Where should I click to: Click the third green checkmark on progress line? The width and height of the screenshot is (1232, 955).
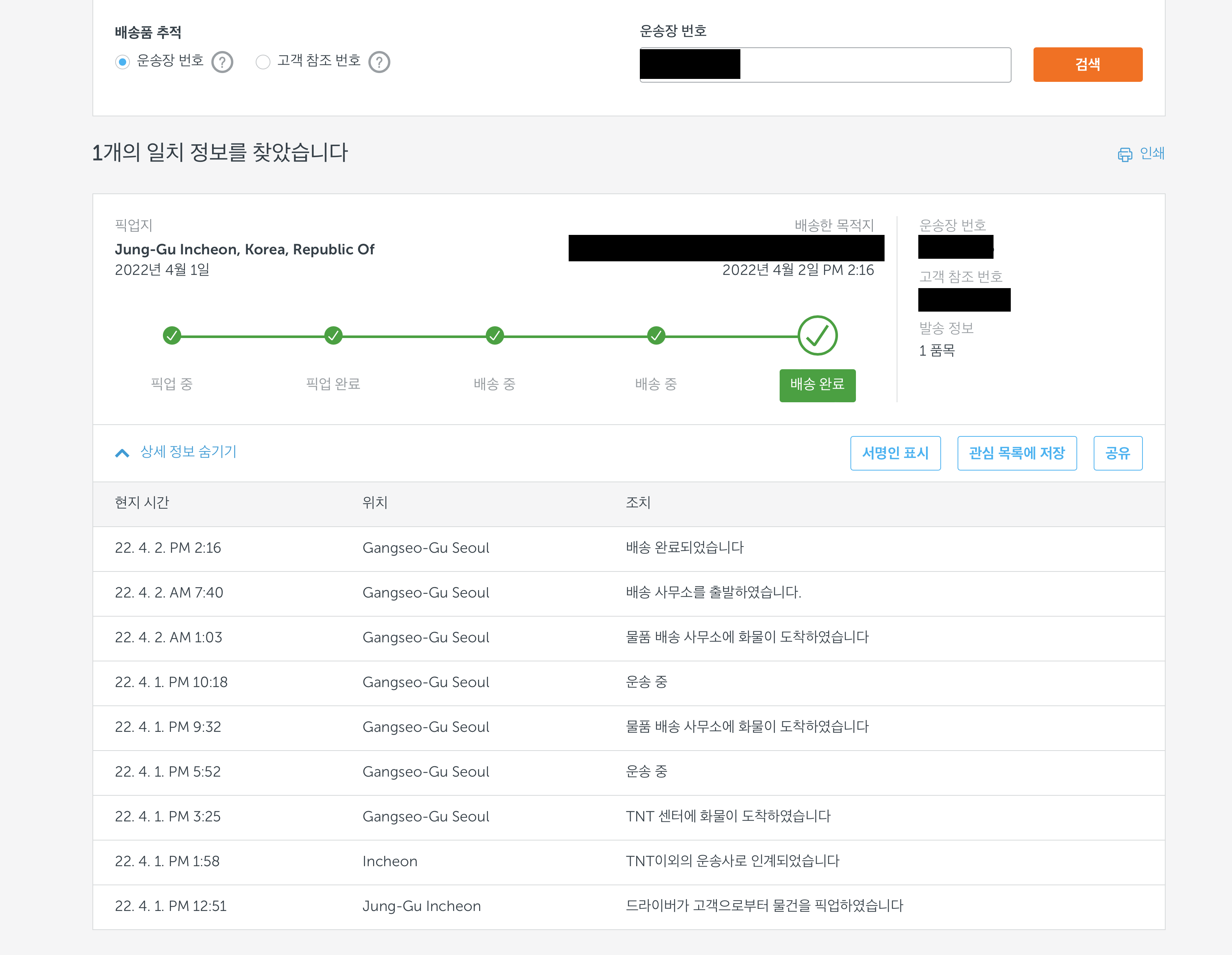tap(495, 336)
